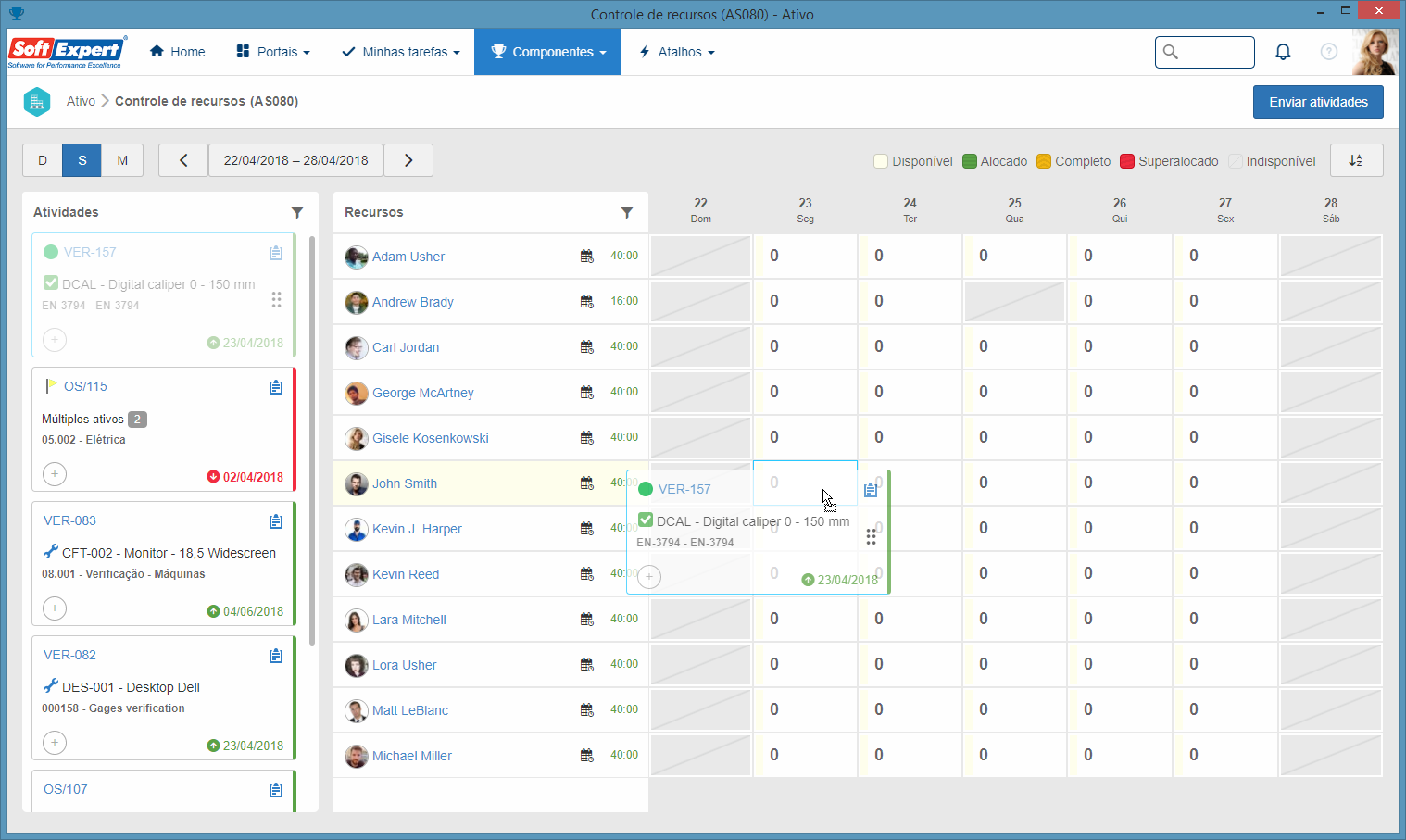Click Enviar atividades button
The height and width of the screenshot is (840, 1406).
coord(1318,102)
